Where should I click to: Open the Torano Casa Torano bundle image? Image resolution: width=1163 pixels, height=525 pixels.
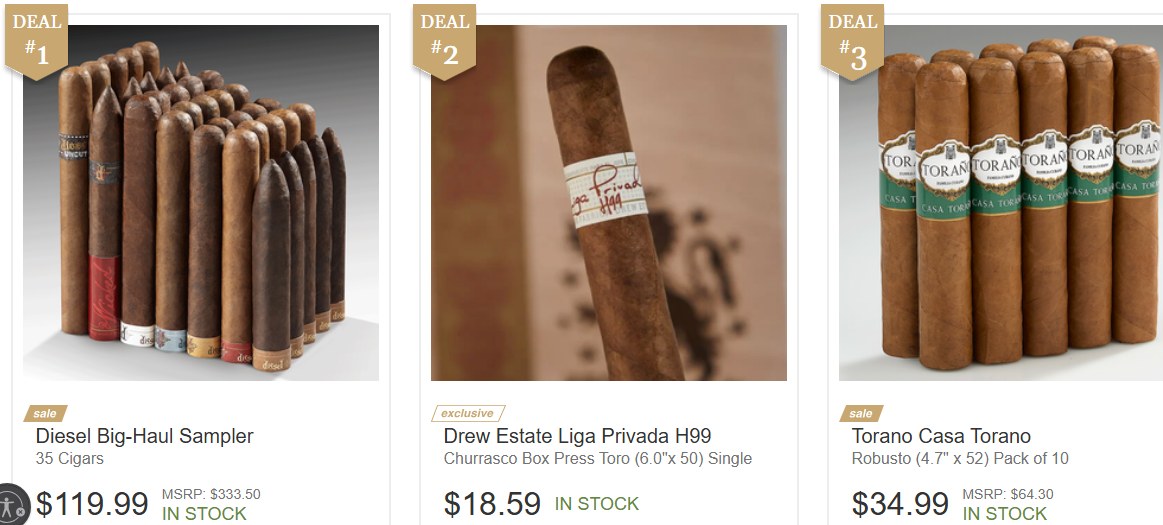1001,202
